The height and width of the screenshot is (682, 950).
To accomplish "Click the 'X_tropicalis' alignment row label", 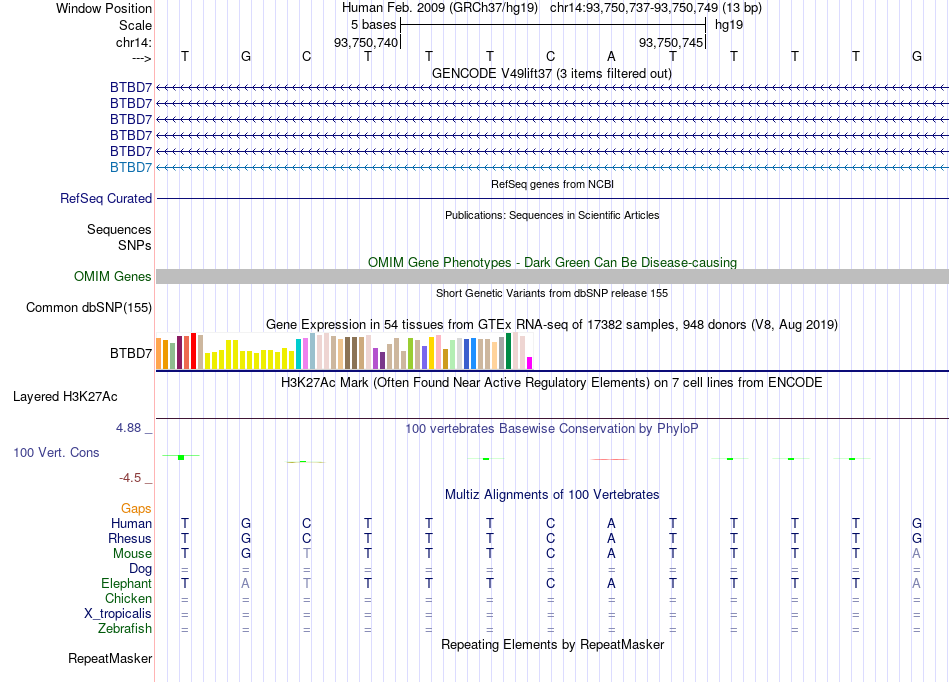I will tap(118, 614).
